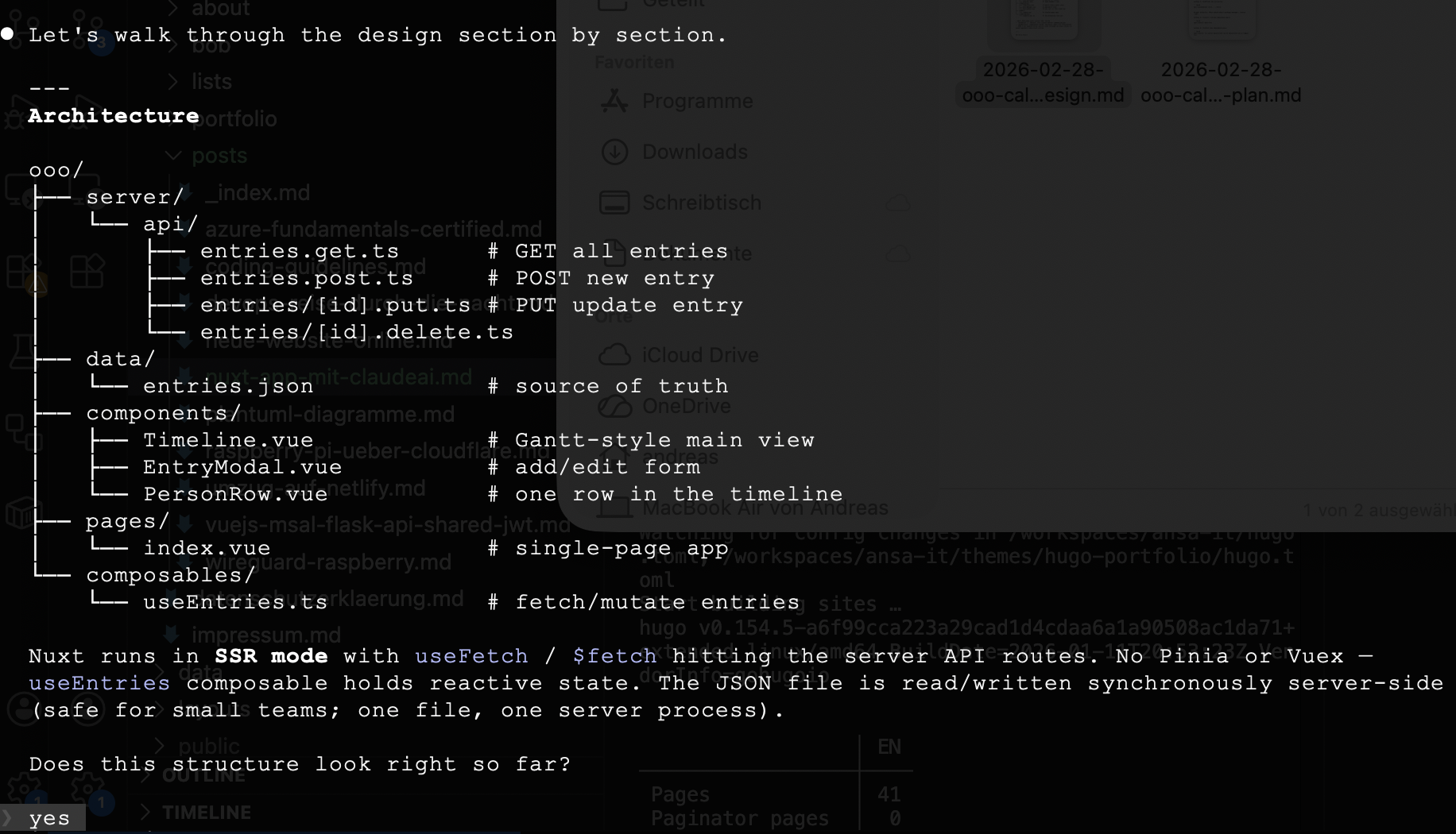Viewport: 1456px width, 834px height.
Task: Expand the TIMELINE section
Action: pos(206,813)
